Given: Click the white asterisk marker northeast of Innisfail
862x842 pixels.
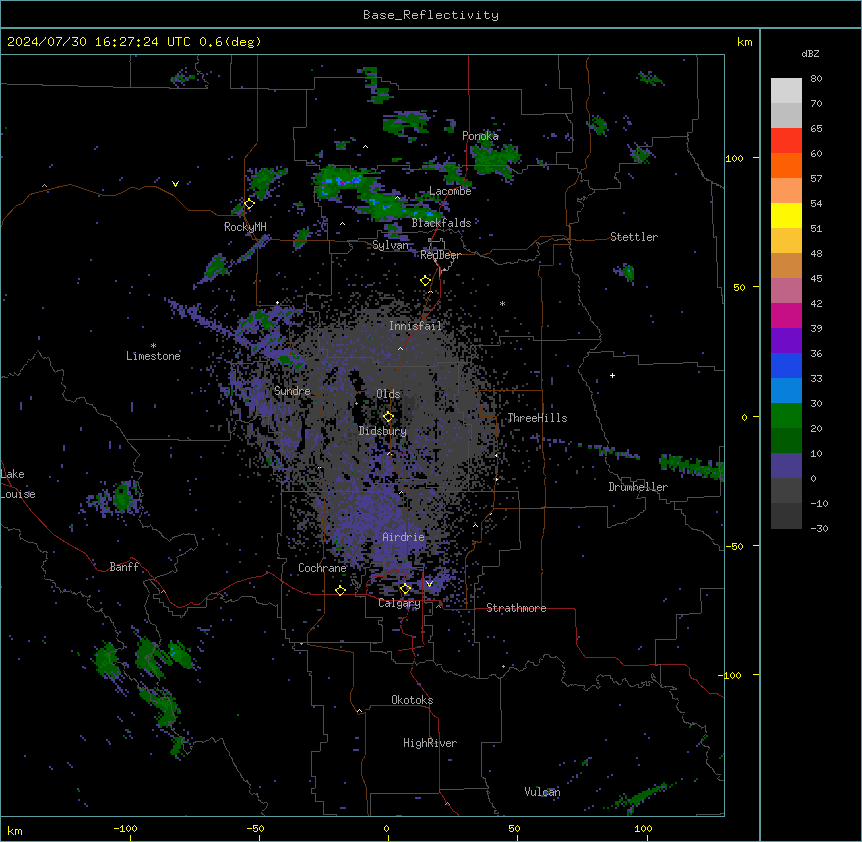Looking at the screenshot, I should (502, 303).
